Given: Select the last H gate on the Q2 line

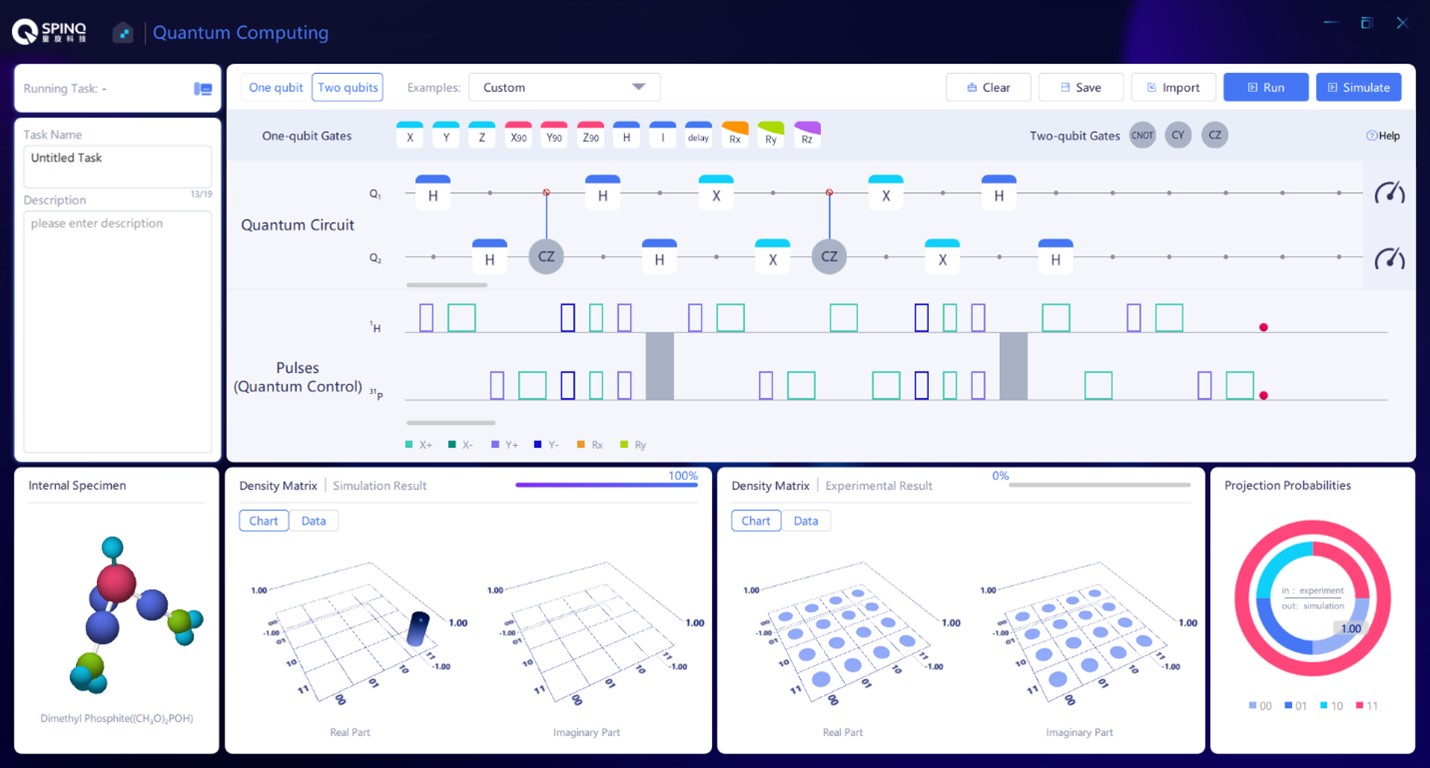Looking at the screenshot, I should [x=1056, y=257].
